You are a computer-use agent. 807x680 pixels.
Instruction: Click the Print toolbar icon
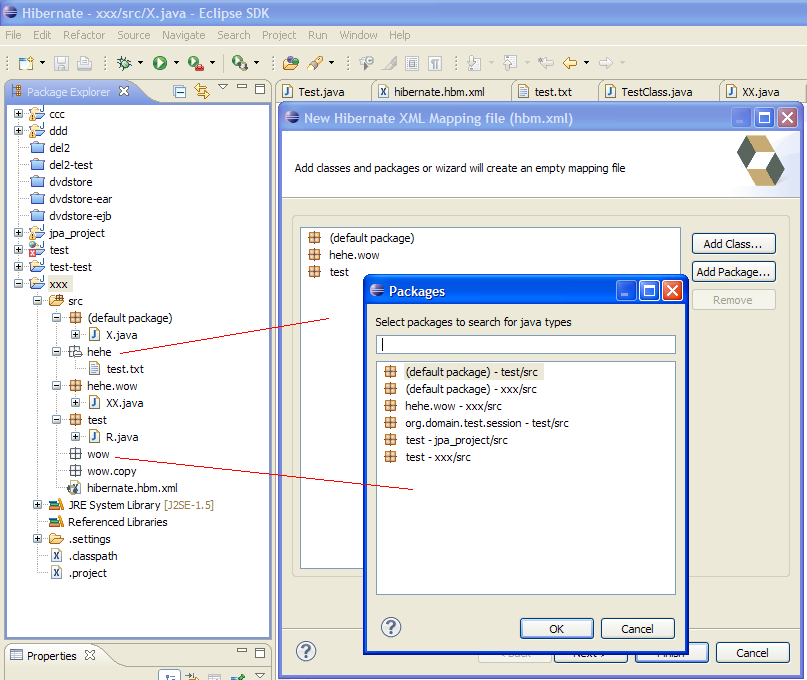click(84, 63)
